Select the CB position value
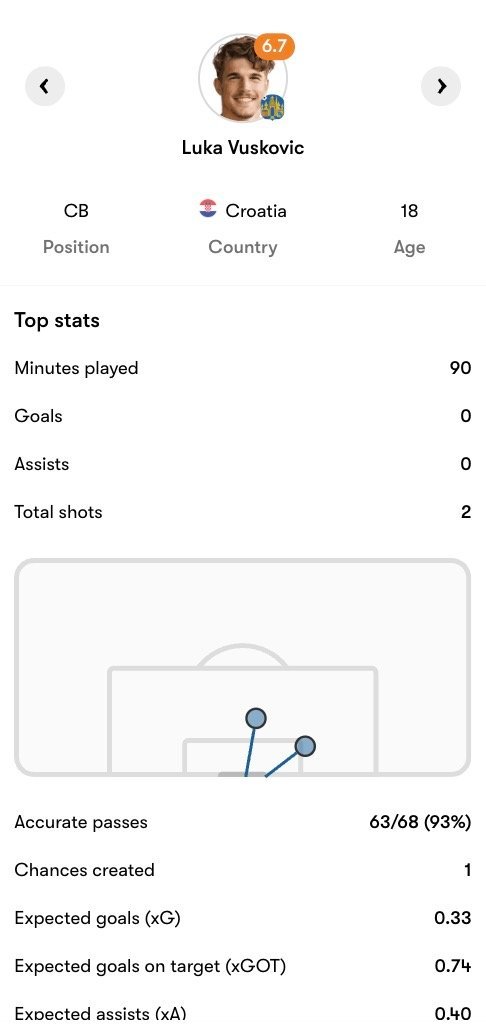 tap(76, 211)
